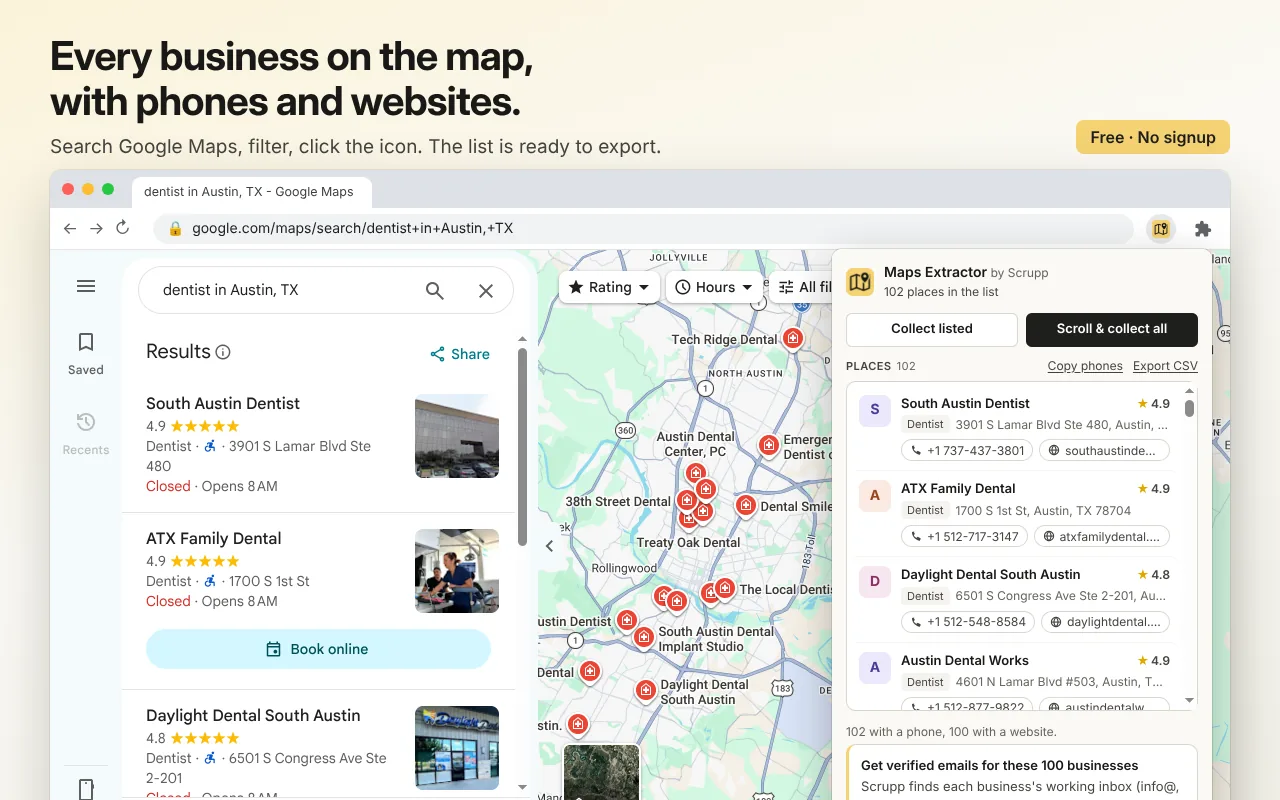The width and height of the screenshot is (1280, 800).
Task: Reload the page with refresh icon
Action: tap(123, 228)
